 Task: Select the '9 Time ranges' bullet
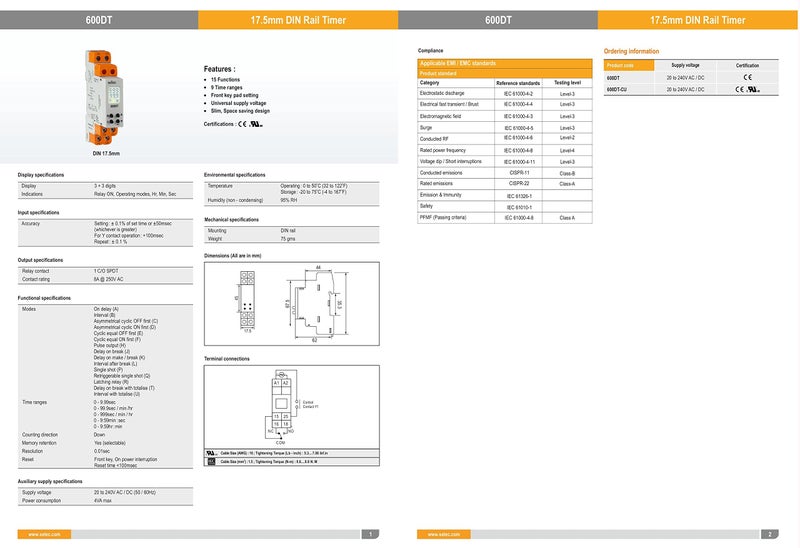click(x=227, y=87)
